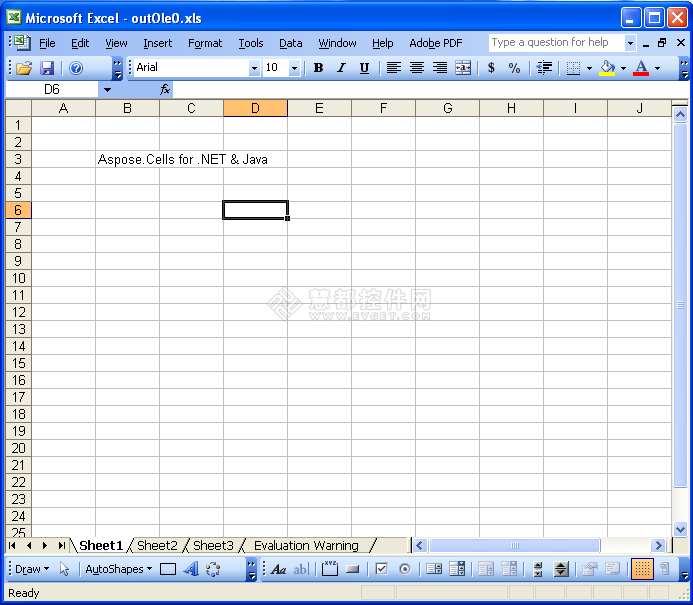Click the Draw menu button
693x605 pixels.
pos(31,569)
